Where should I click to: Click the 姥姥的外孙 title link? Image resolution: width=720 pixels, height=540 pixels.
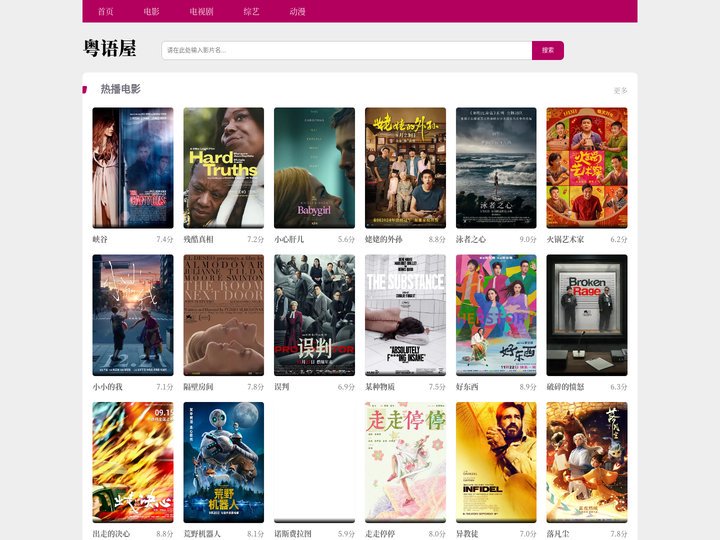(384, 239)
